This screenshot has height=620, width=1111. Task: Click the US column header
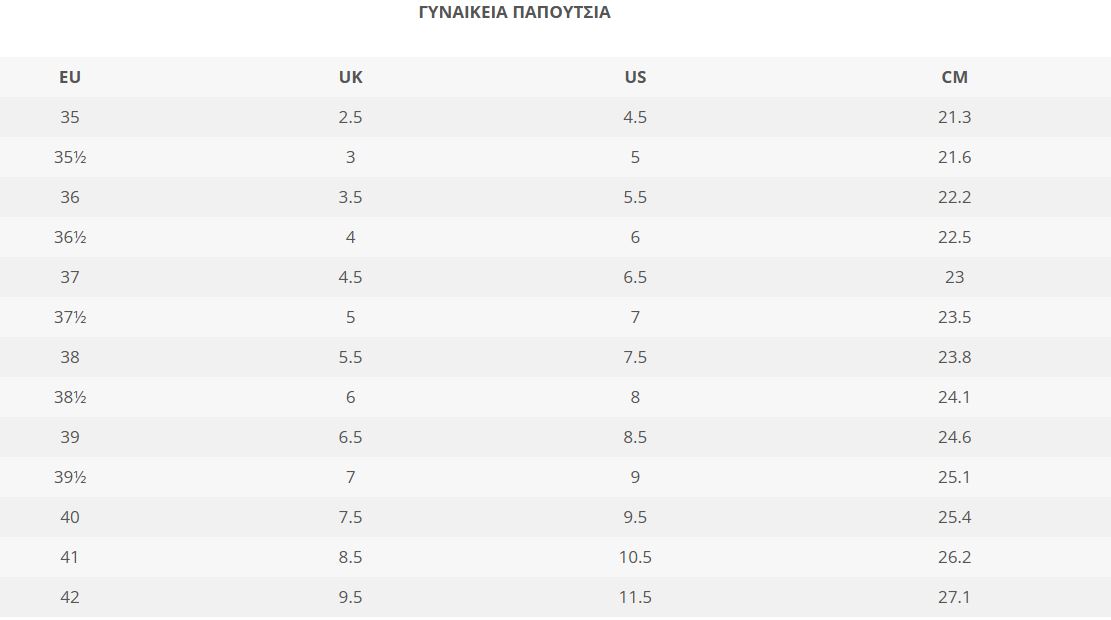(635, 77)
